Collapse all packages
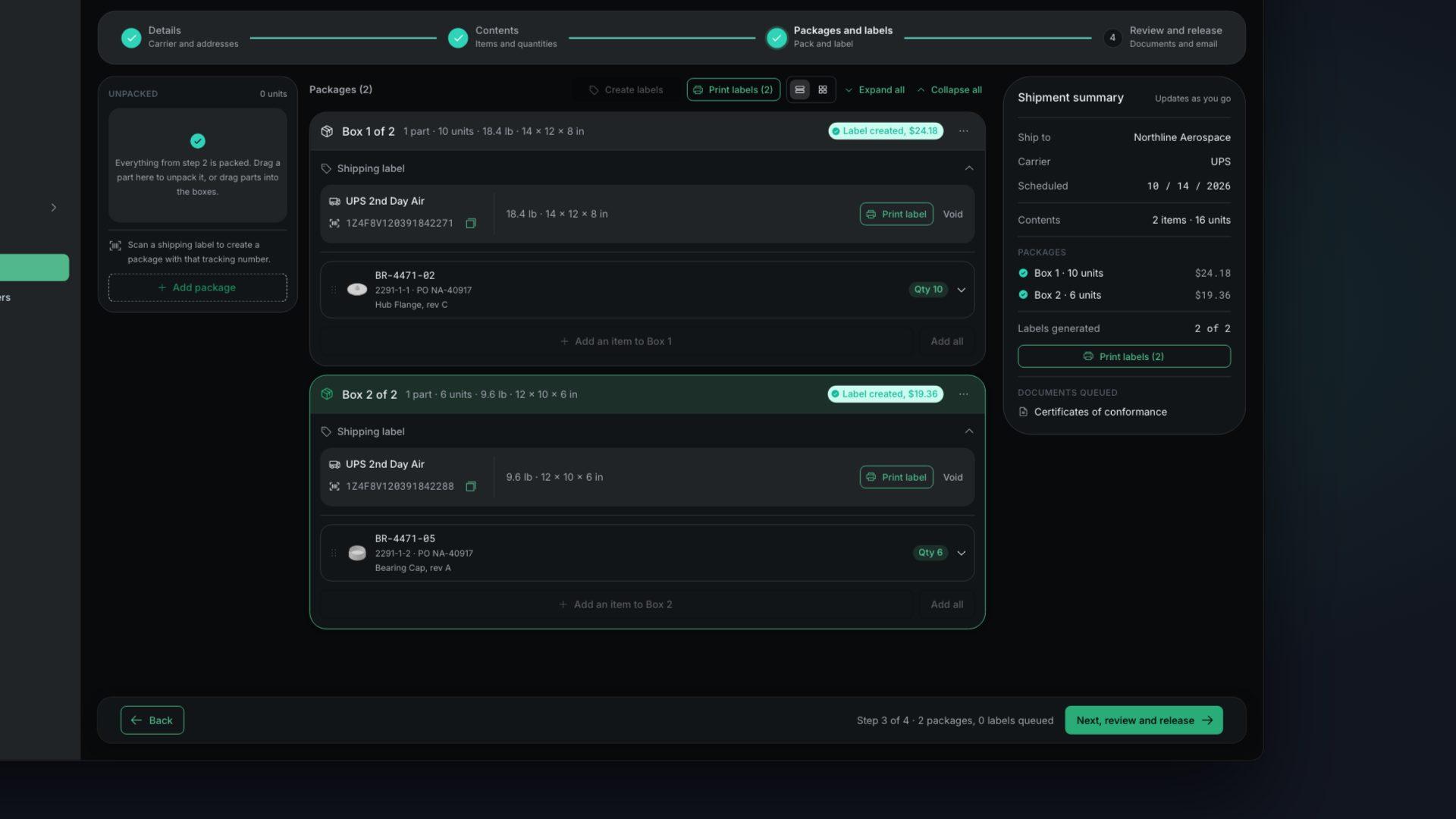Screen dimensions: 1456x819 tap(949, 89)
